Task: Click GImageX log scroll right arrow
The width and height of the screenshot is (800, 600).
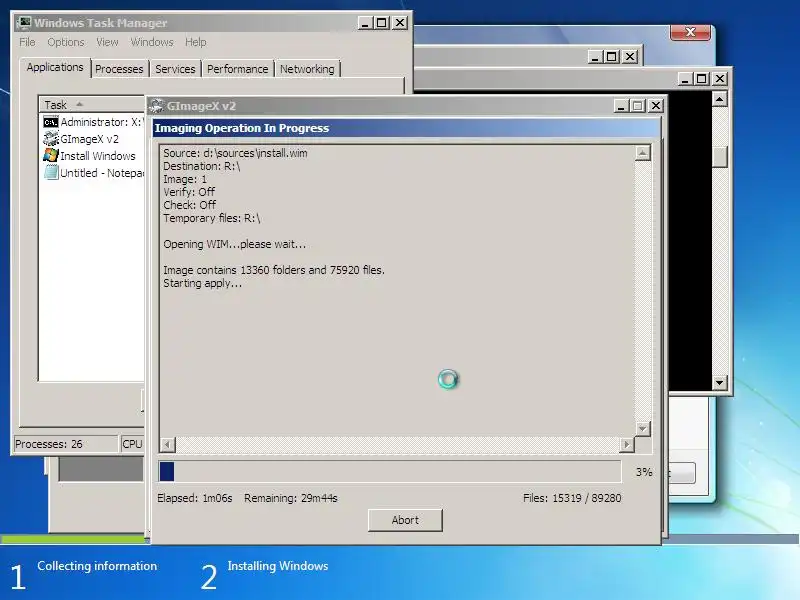Action: tap(627, 445)
